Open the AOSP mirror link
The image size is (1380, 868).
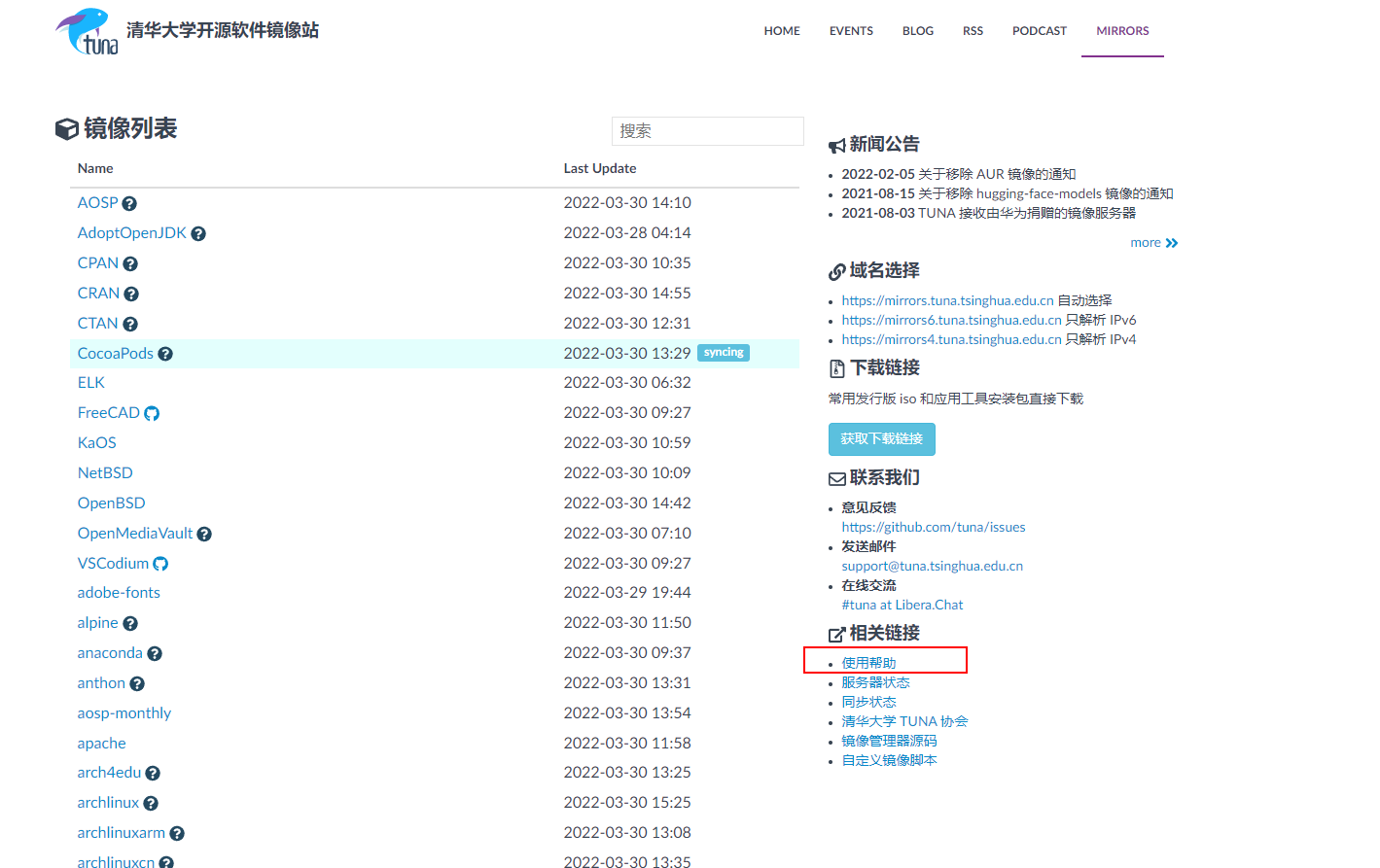97,203
